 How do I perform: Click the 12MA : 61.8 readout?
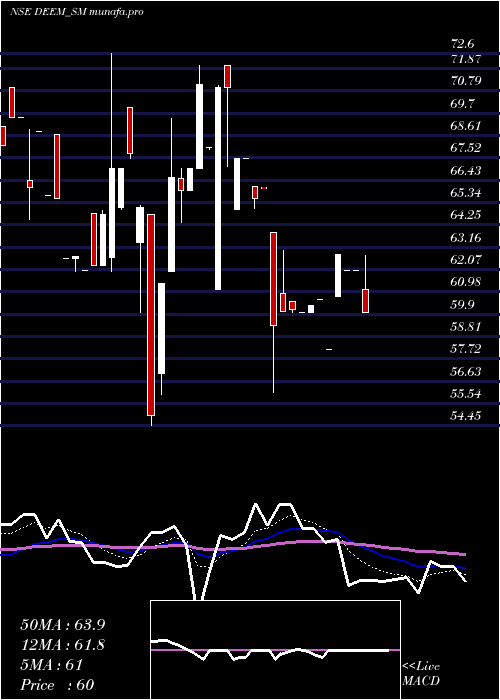62,645
